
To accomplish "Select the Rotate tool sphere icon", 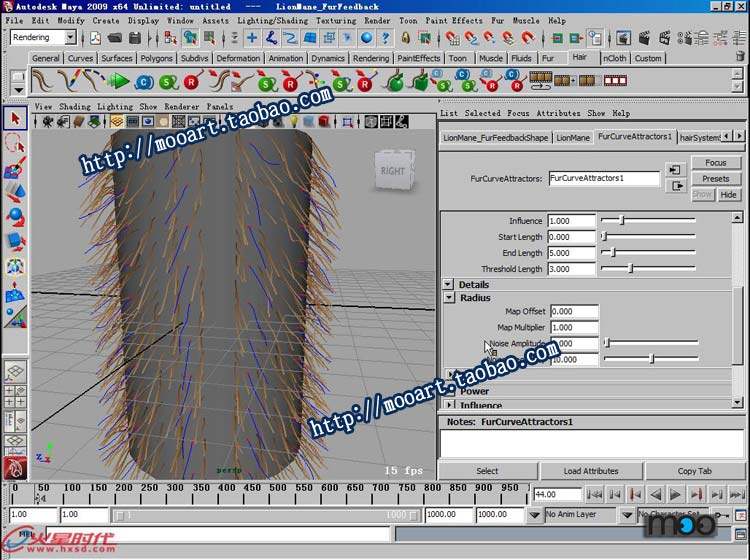I will coord(15,217).
